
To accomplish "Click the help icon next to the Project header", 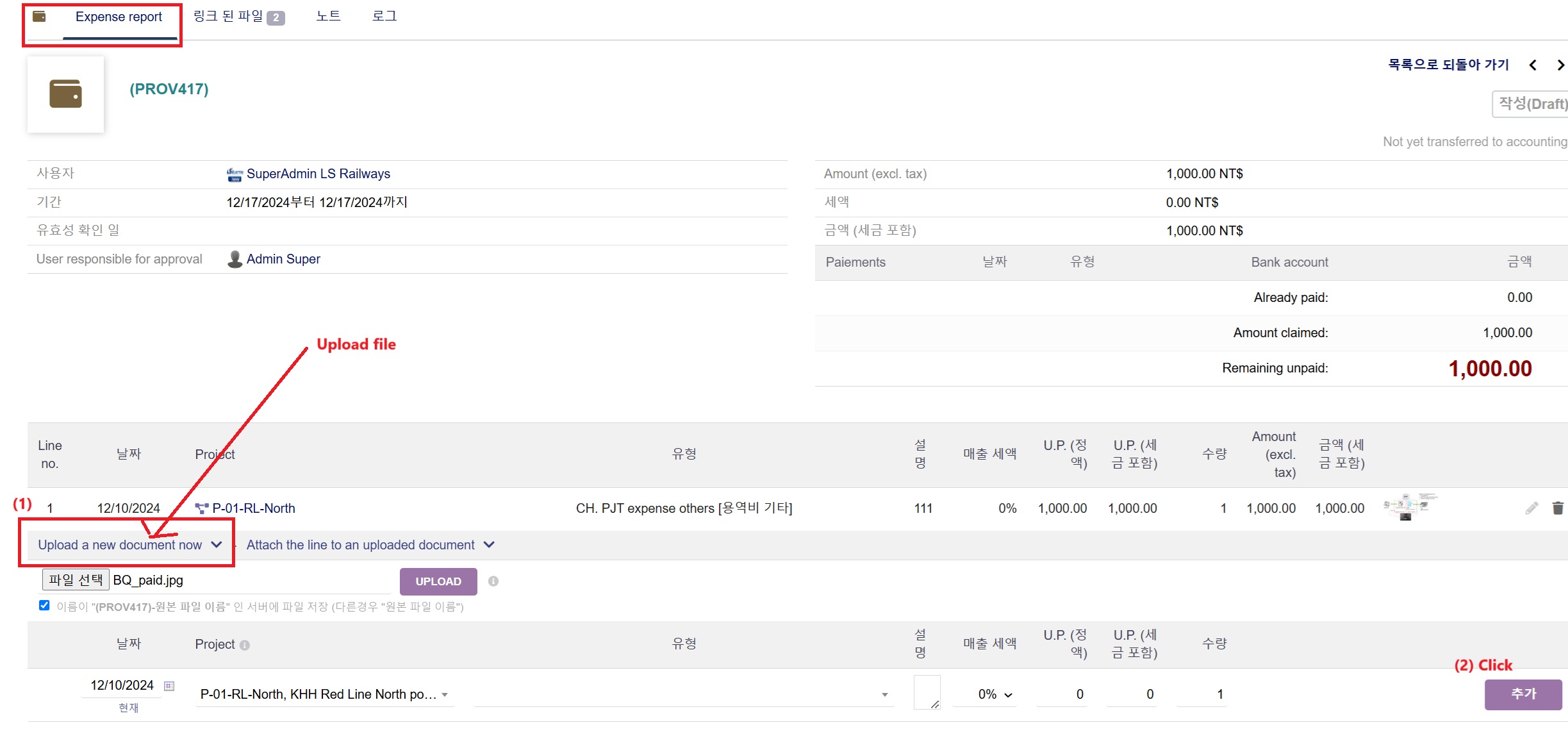I will 245,646.
